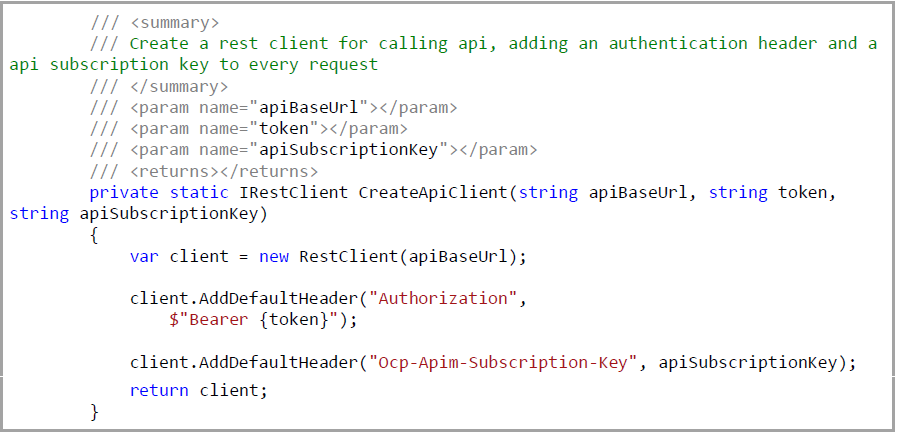898x434 pixels.
Task: Click the opening curly brace of the method
Action: pyautogui.click(x=94, y=235)
